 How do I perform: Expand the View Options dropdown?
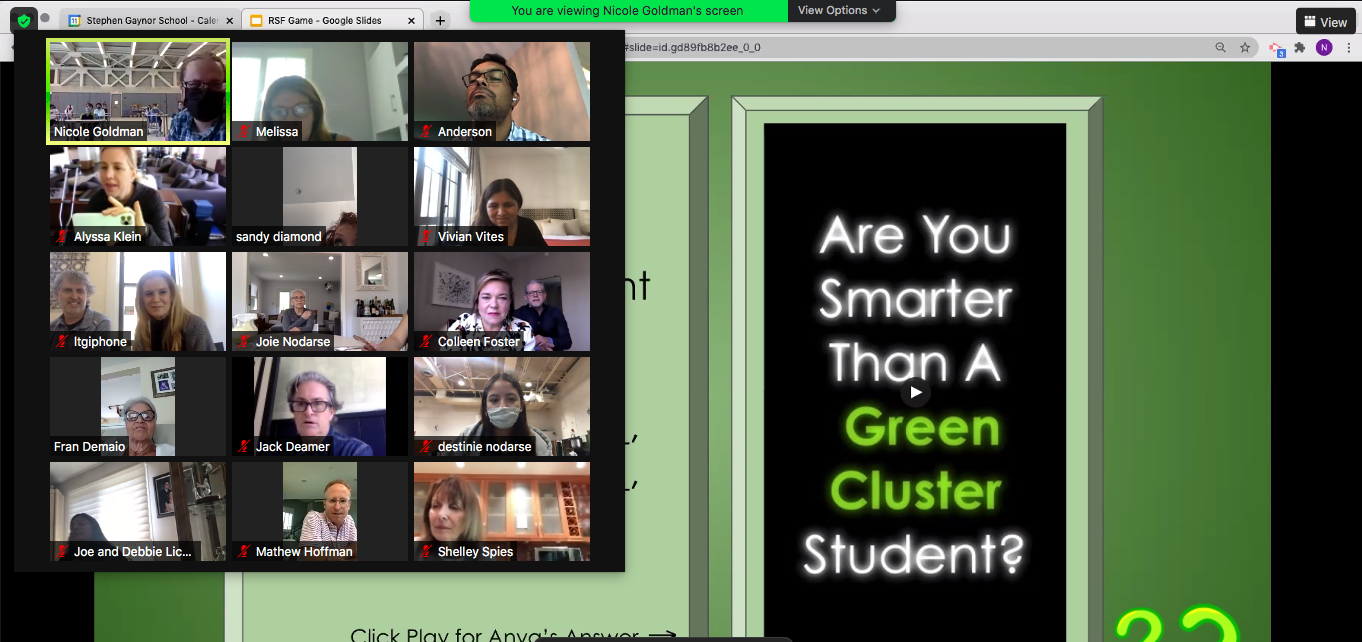(x=839, y=10)
